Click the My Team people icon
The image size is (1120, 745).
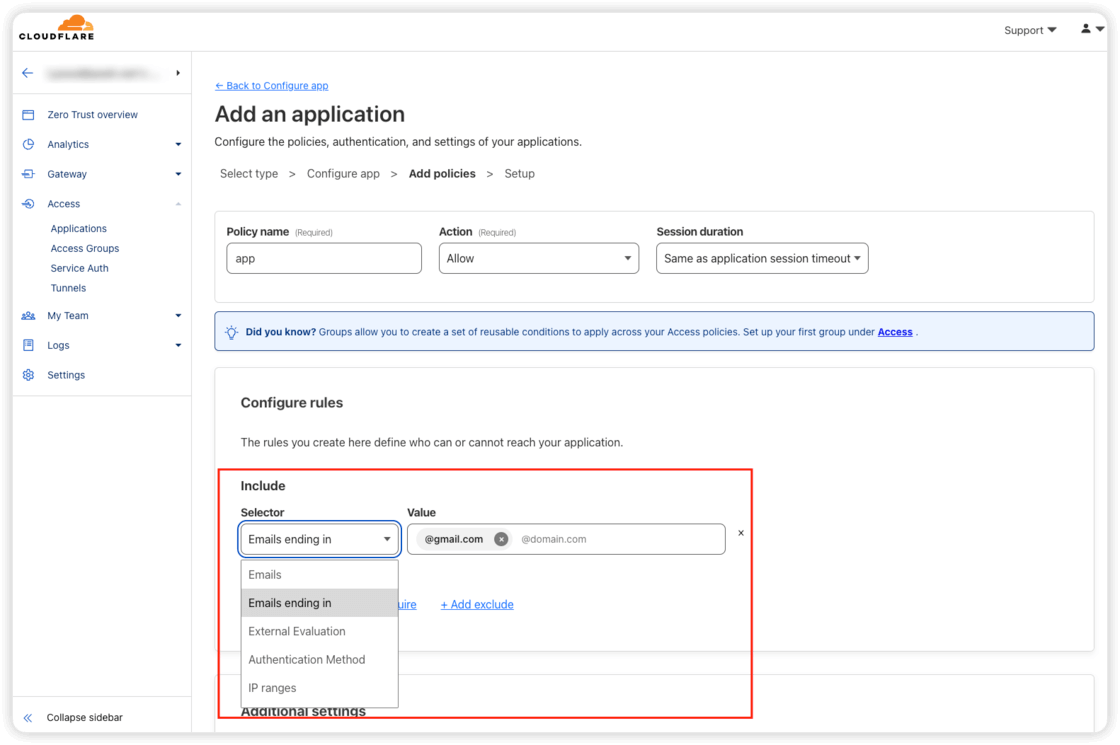click(x=28, y=316)
